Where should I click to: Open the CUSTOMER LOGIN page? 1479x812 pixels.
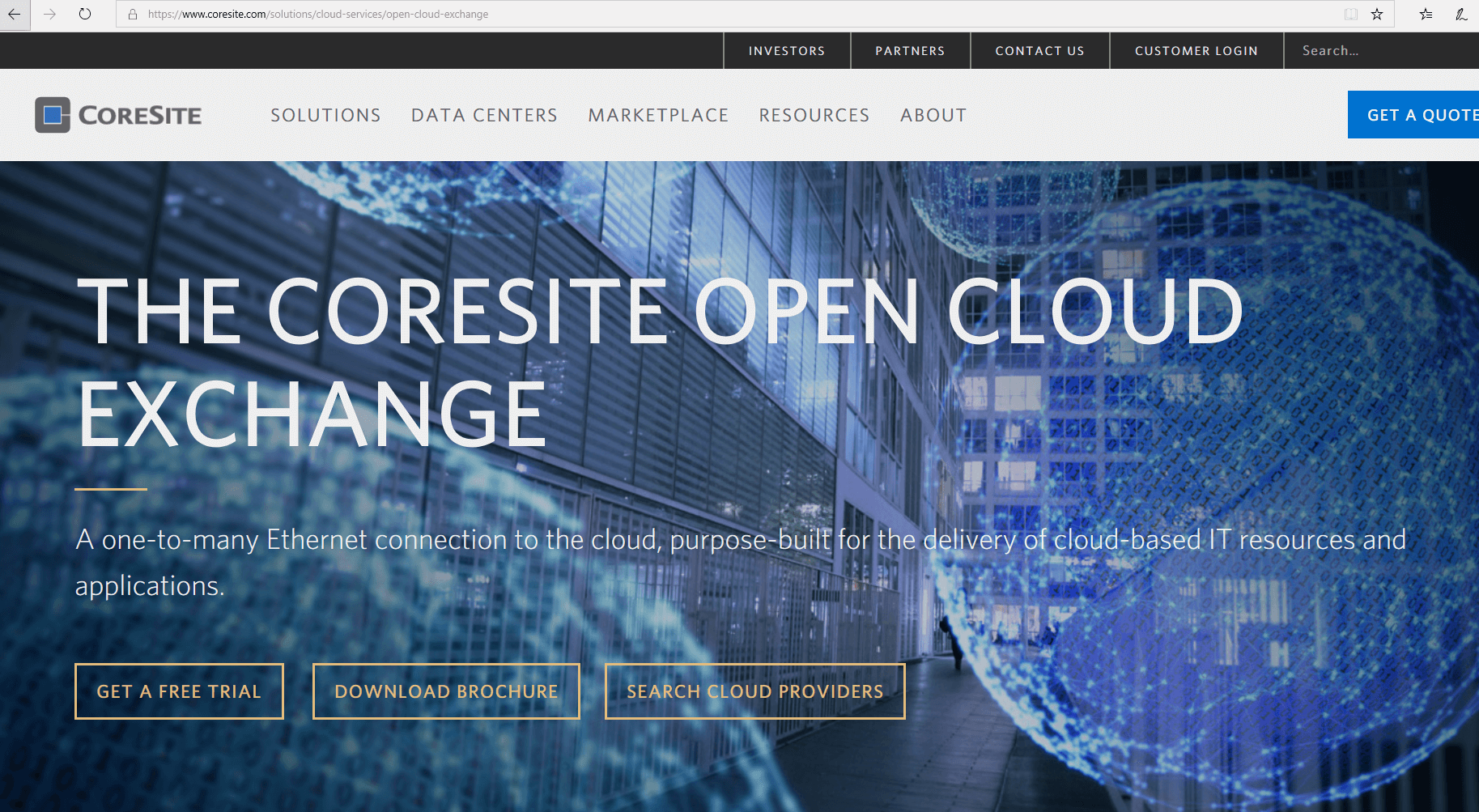click(1196, 50)
